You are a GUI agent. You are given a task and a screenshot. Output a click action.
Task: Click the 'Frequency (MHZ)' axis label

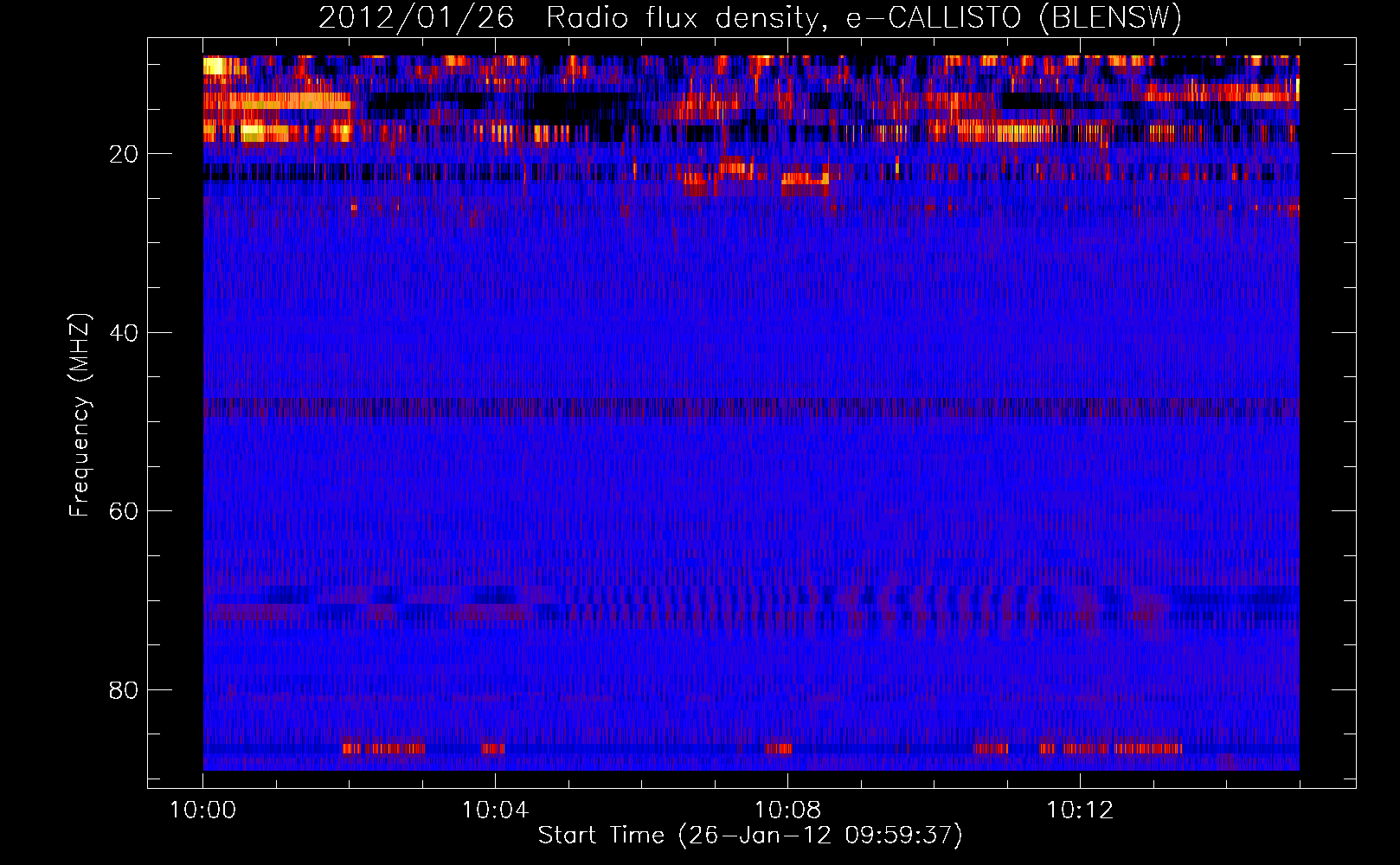80,414
